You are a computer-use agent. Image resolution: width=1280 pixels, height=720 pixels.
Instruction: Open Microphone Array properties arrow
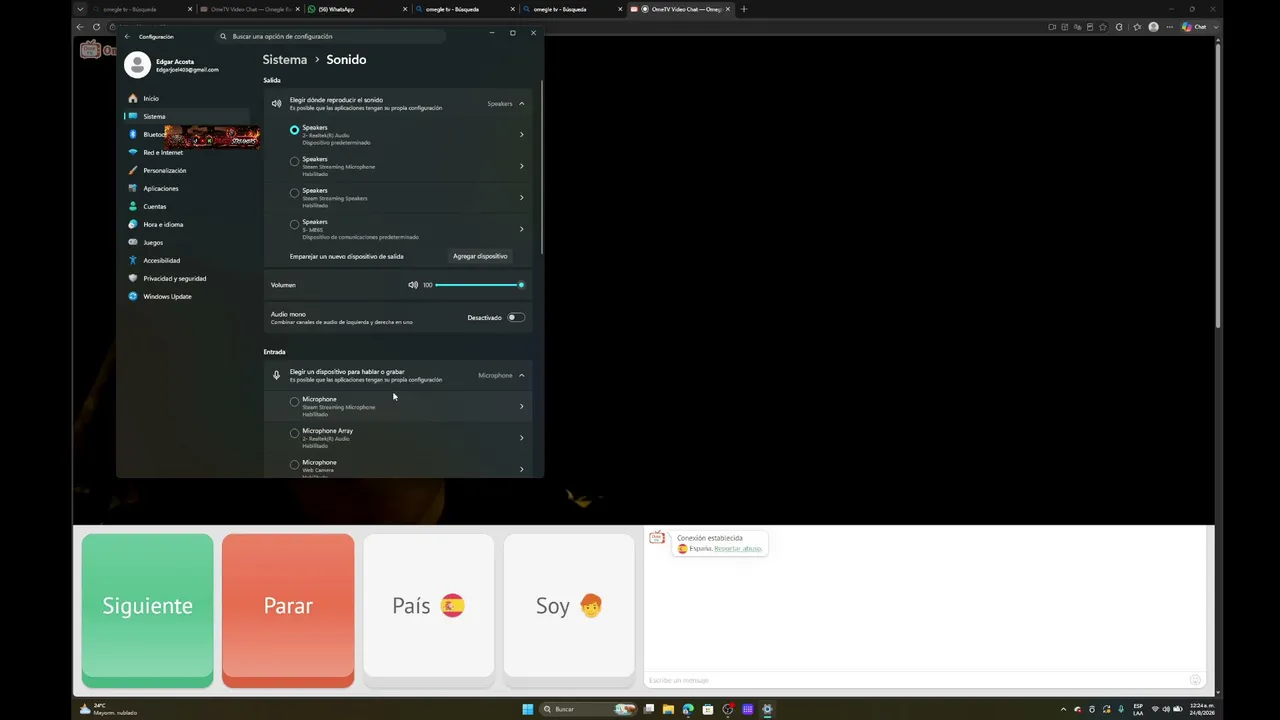pyautogui.click(x=521, y=438)
